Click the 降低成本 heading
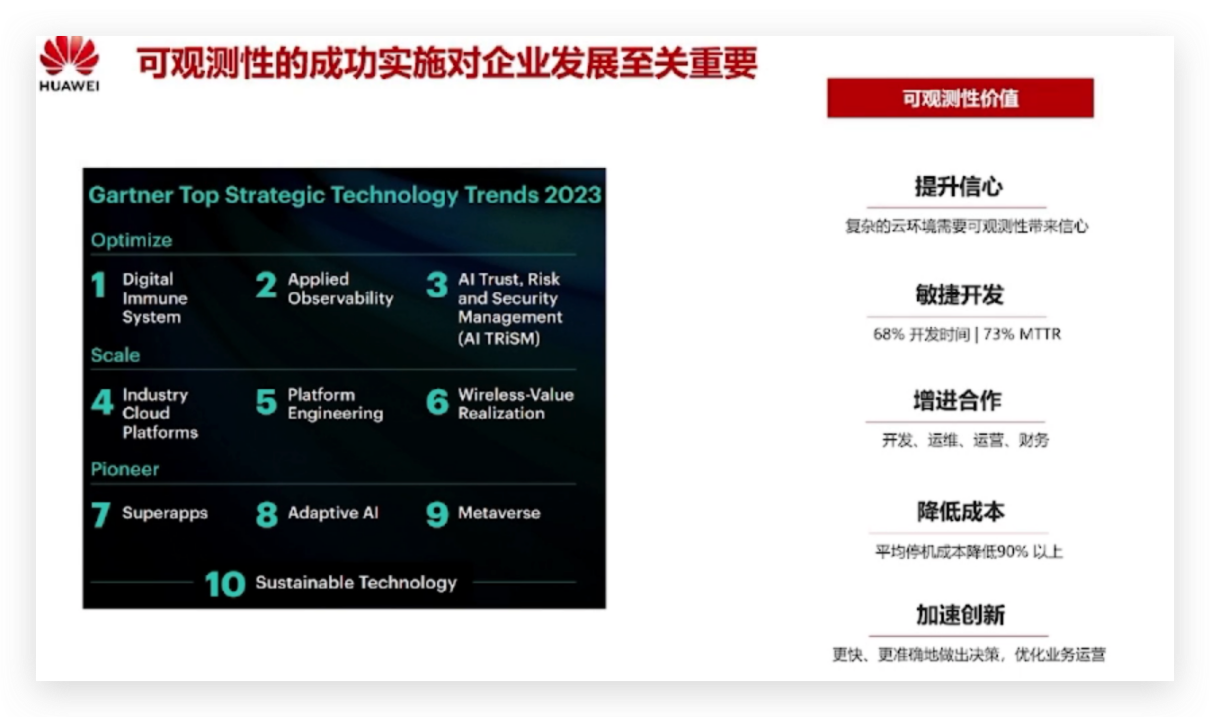The width and height of the screenshot is (1210, 717). click(960, 511)
